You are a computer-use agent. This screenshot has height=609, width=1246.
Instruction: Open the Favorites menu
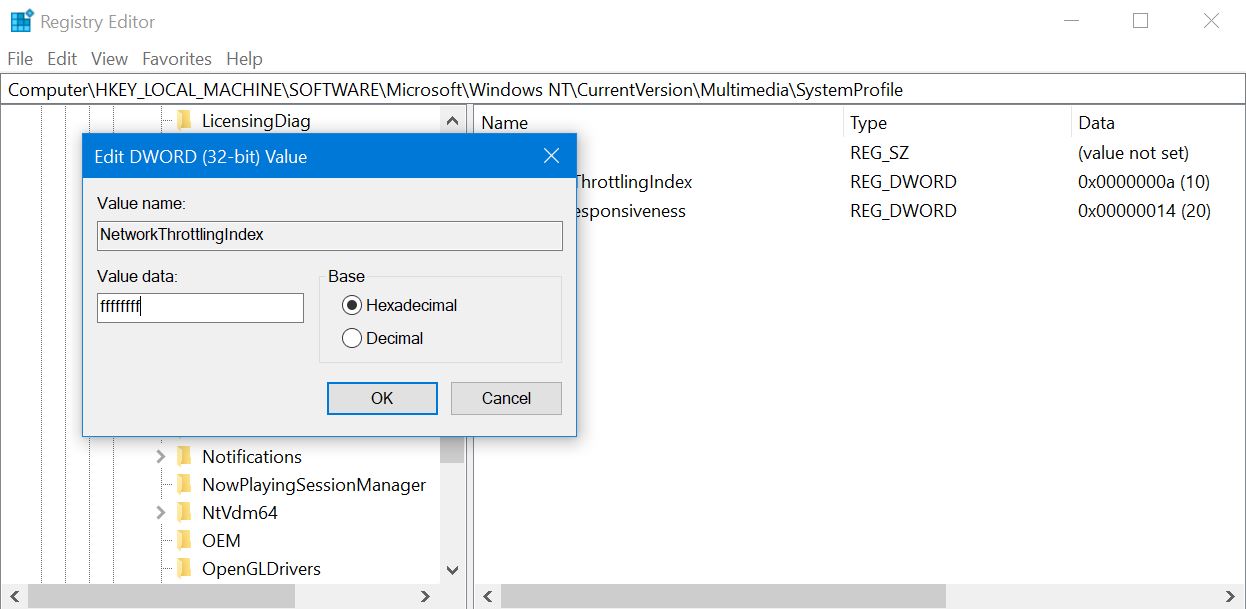point(177,59)
